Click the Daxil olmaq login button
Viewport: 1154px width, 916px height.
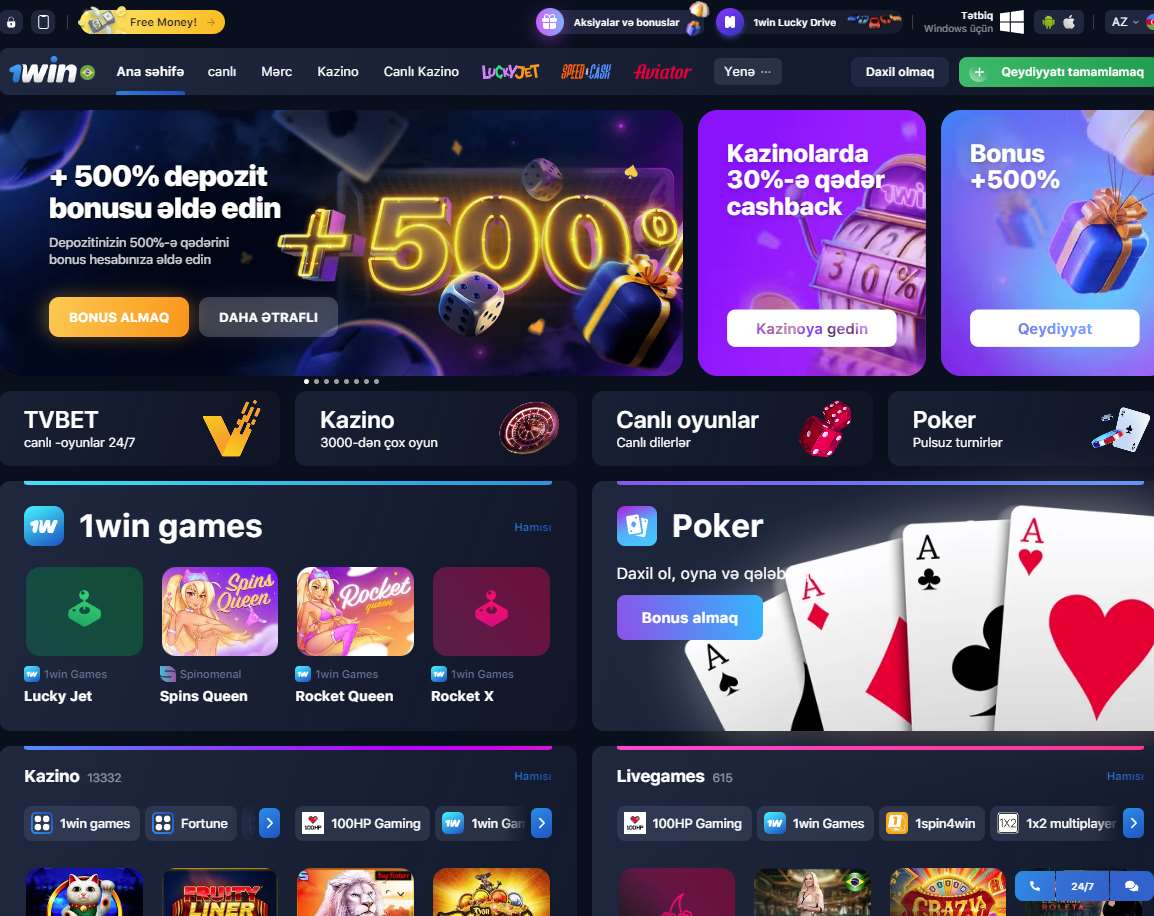(899, 71)
